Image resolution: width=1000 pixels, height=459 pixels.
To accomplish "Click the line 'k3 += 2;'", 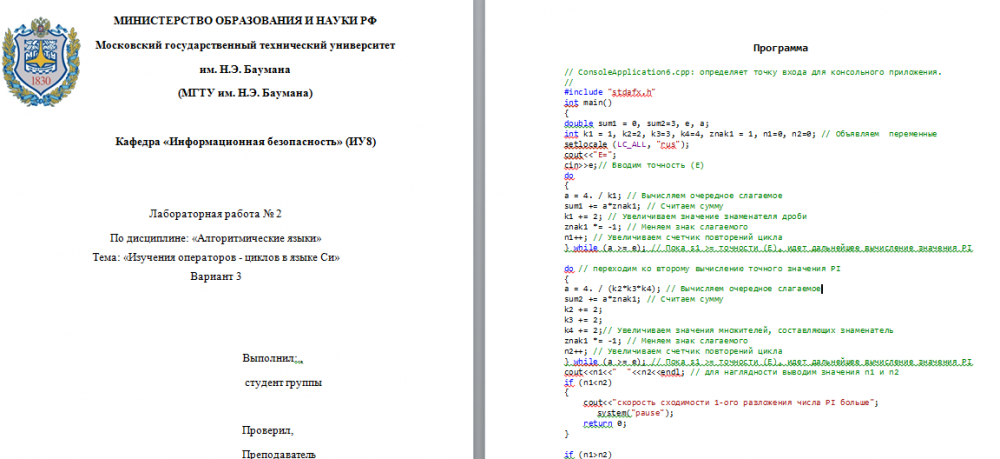I will click(x=583, y=319).
